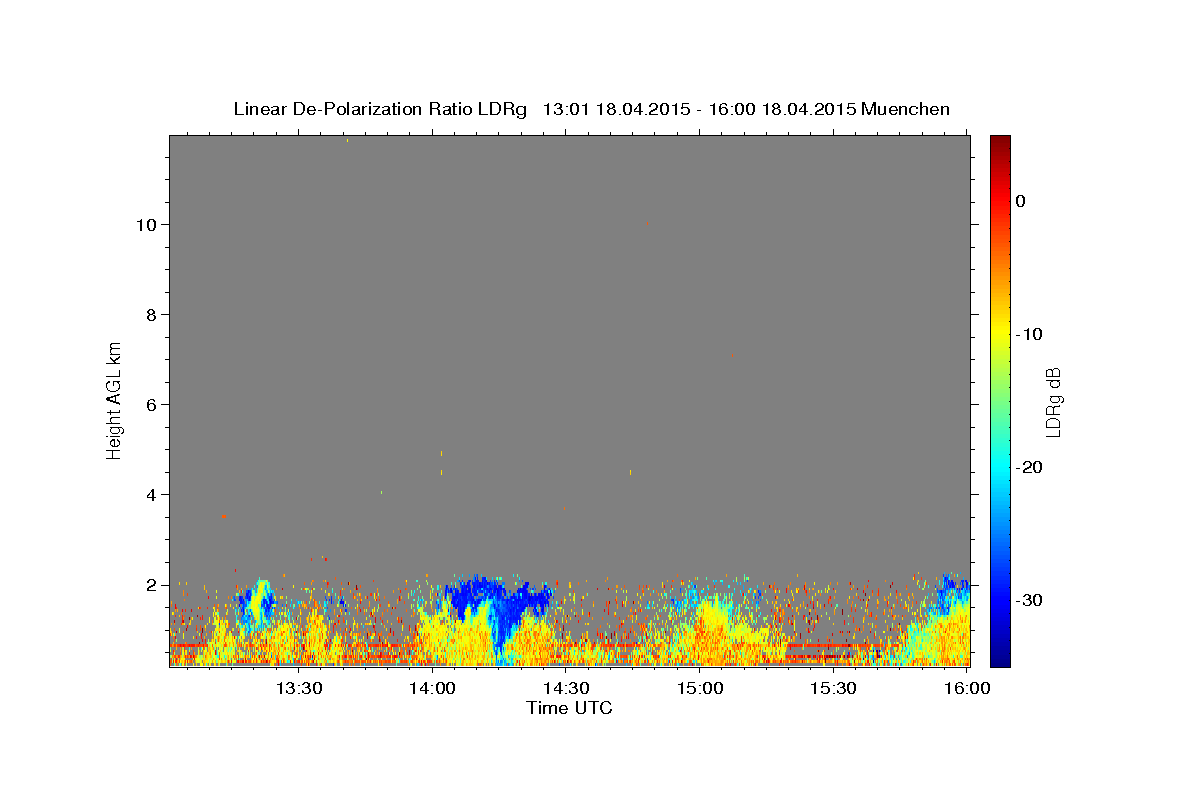
Task: Click the 13:30 time tick label
Action: (298, 688)
